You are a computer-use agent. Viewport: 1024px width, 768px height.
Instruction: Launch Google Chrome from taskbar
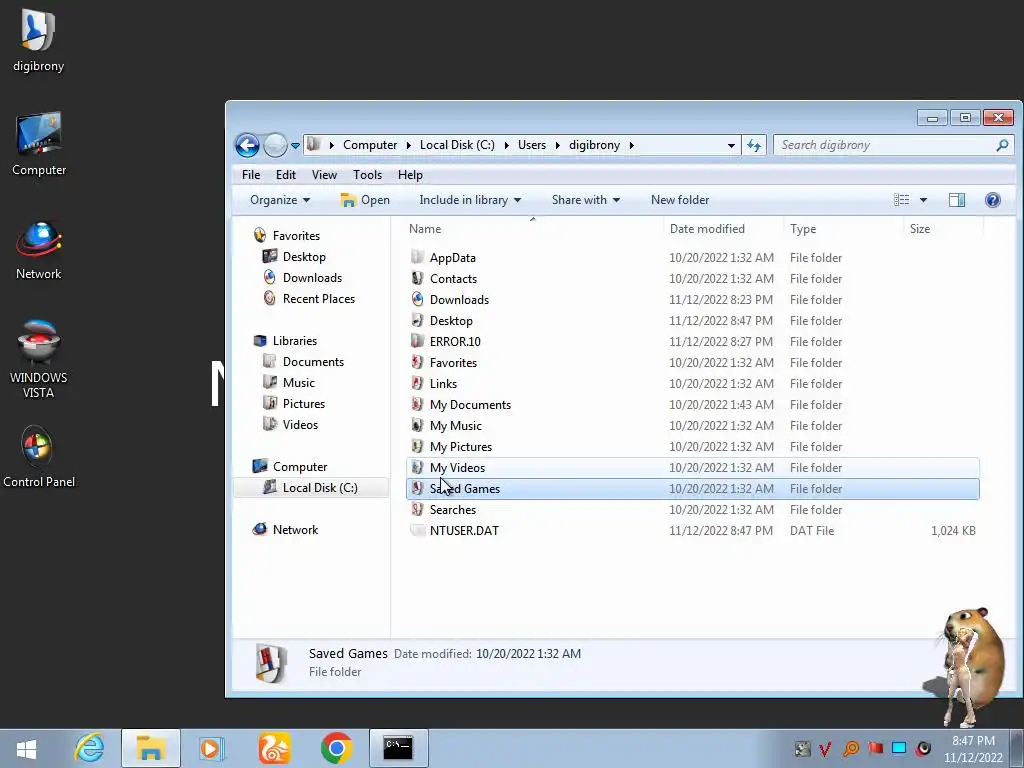[x=336, y=748]
